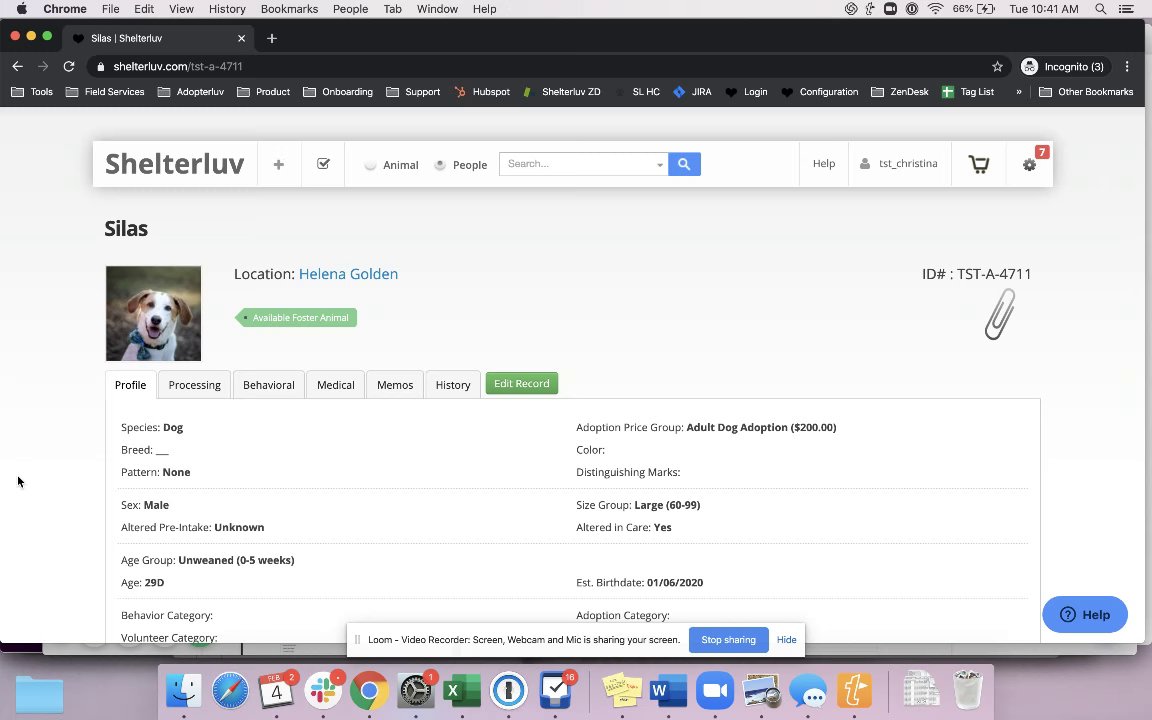Screen dimensions: 1152x720
Task: Click the Shelterluv logo
Action: (x=175, y=164)
